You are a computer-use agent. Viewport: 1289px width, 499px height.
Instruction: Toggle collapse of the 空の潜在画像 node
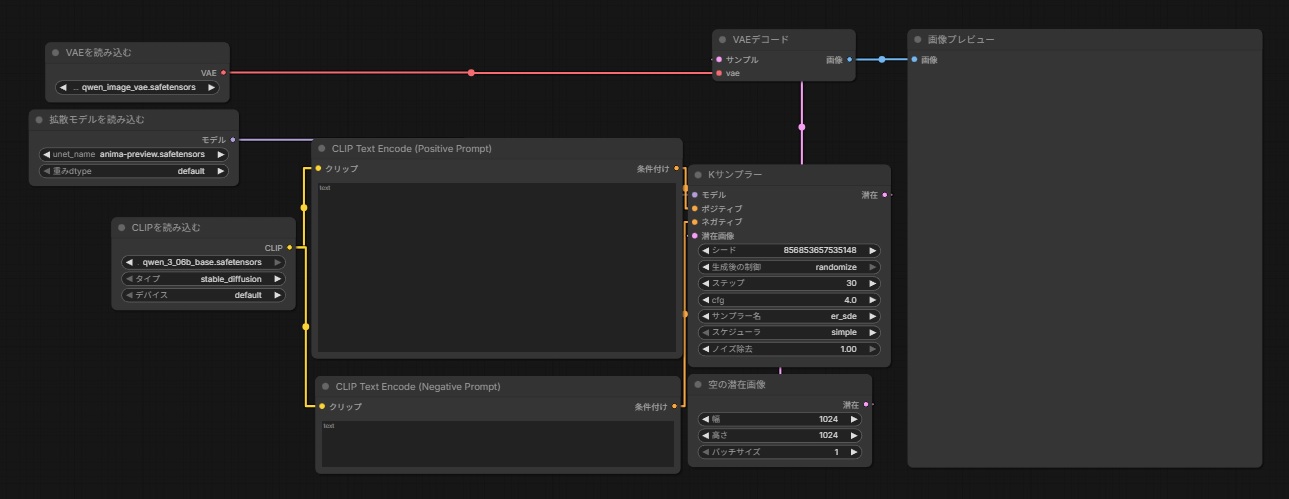coord(696,385)
